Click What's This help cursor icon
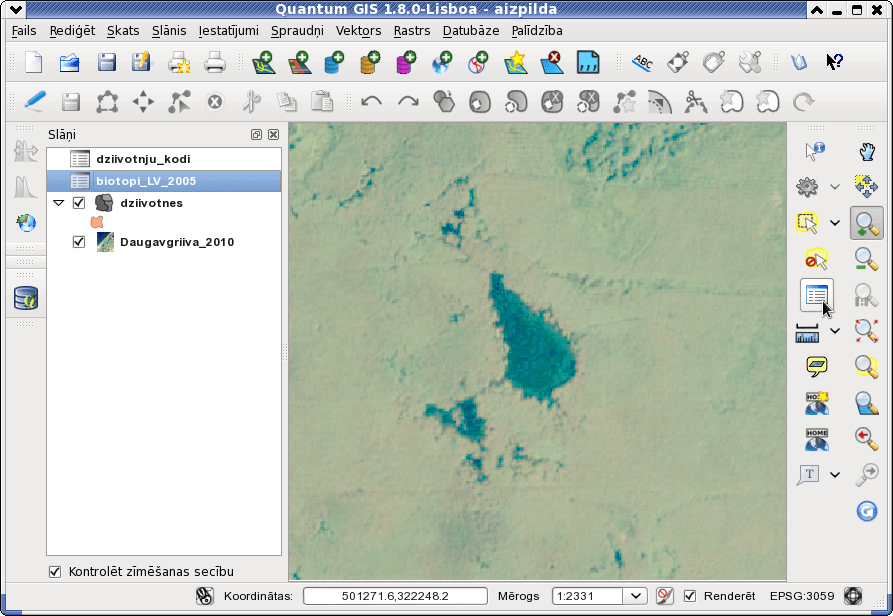 834,61
